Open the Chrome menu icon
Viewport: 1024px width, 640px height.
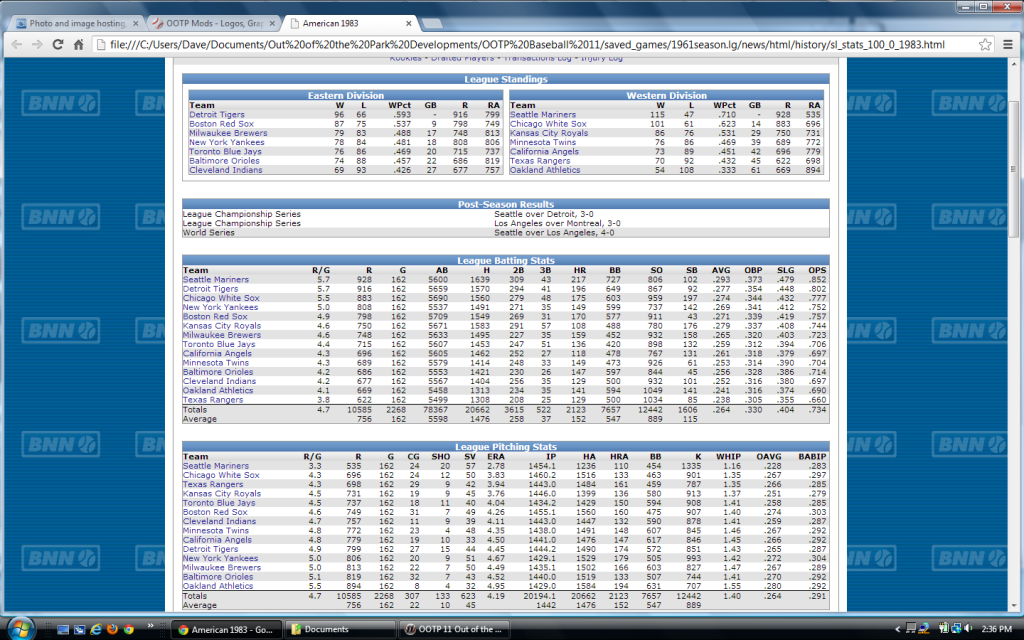click(x=1008, y=44)
